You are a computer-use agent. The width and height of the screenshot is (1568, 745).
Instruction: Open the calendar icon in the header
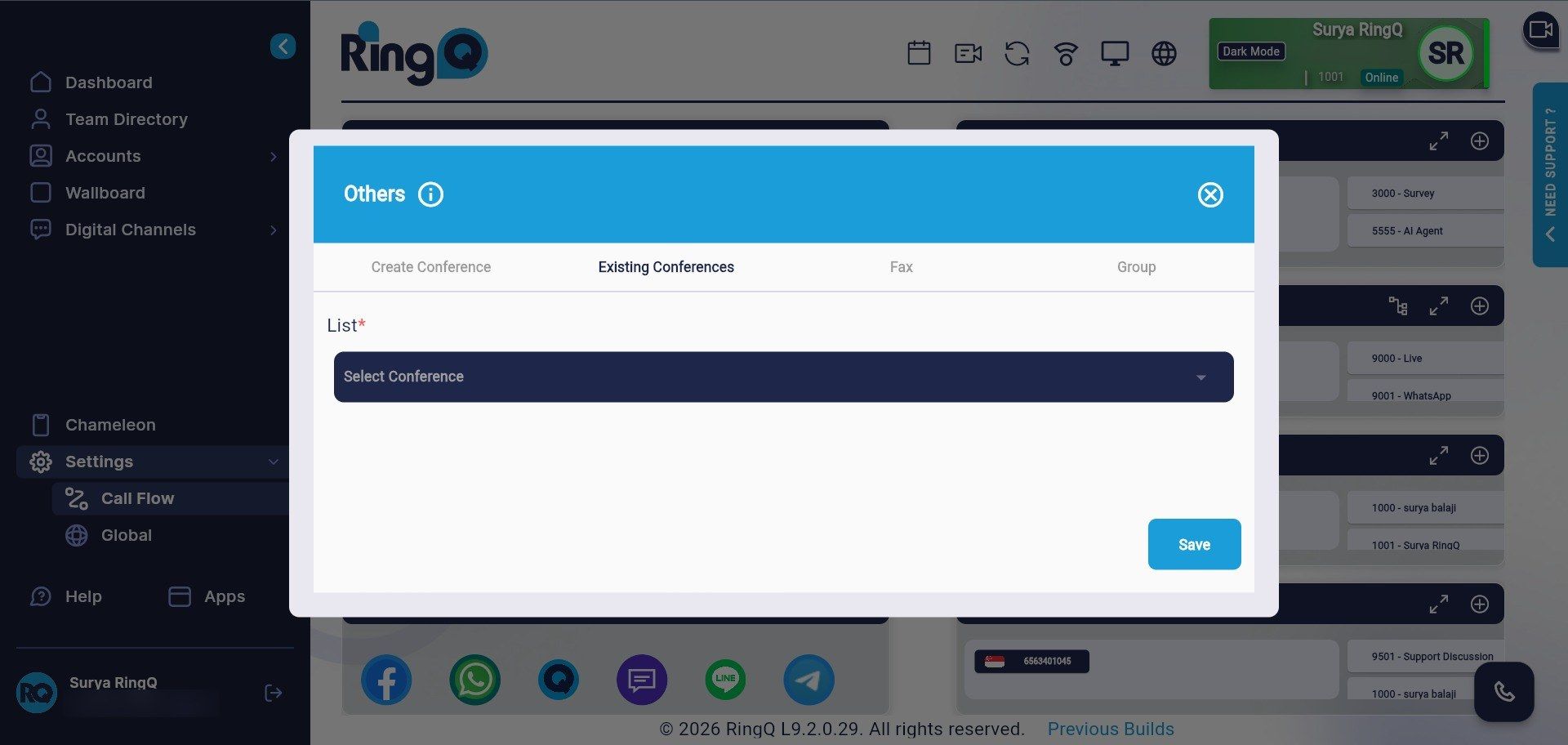(919, 54)
